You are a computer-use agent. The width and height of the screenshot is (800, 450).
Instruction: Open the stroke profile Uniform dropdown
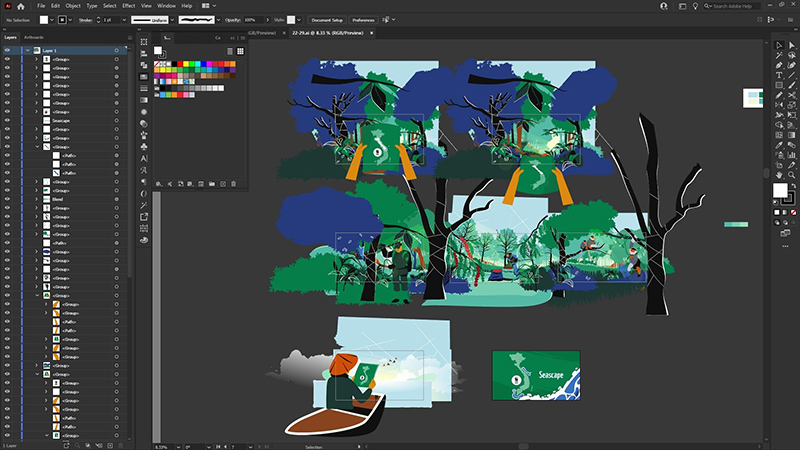[x=172, y=20]
